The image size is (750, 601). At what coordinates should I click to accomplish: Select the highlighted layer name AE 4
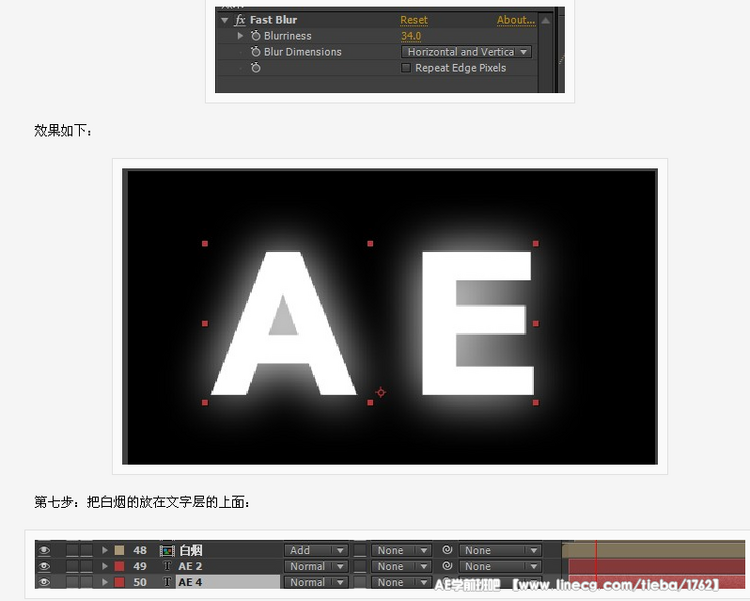pos(190,582)
